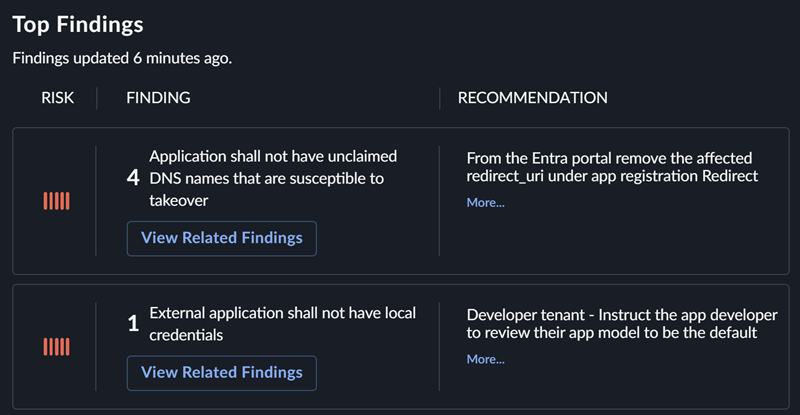This screenshot has height=415, width=800.
Task: Click the high-risk bars icon for local credentials finding
Action: [56, 346]
